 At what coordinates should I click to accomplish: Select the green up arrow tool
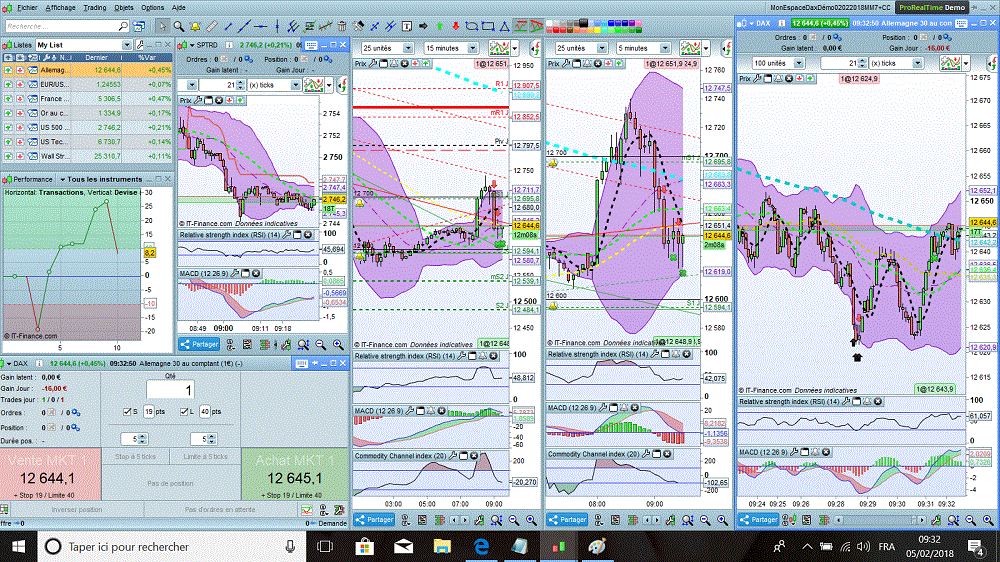(x=439, y=26)
